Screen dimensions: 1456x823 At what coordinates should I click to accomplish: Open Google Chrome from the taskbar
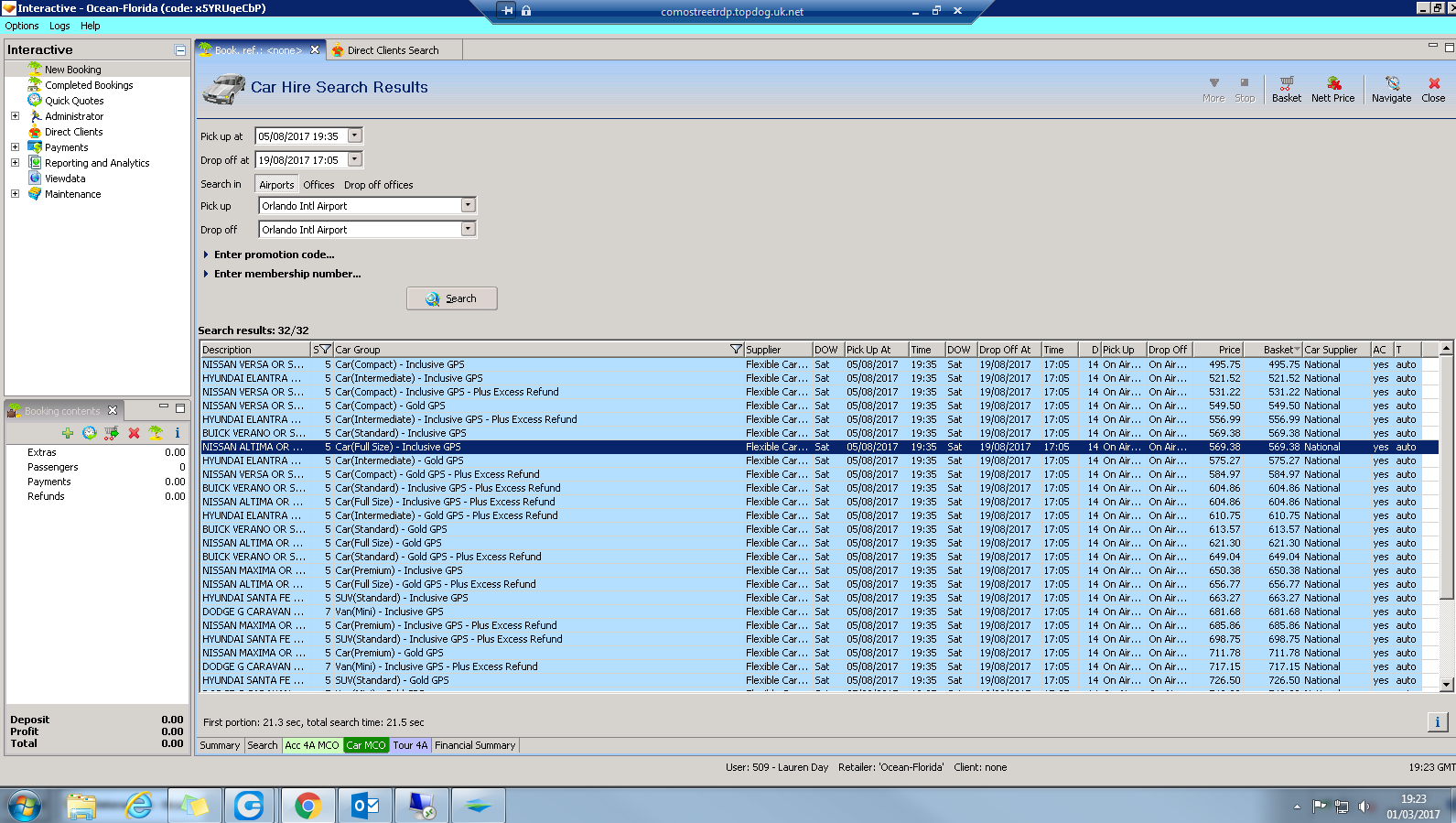307,806
